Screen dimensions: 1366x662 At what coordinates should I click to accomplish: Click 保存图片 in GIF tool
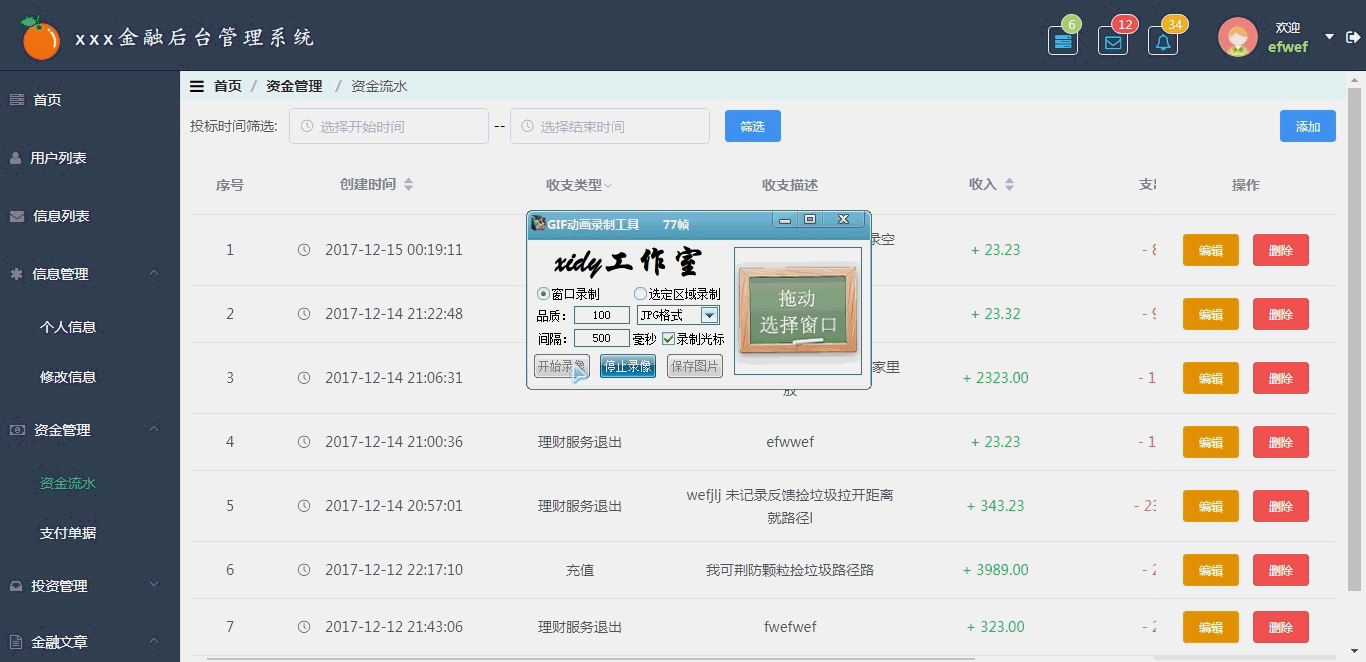pos(694,366)
